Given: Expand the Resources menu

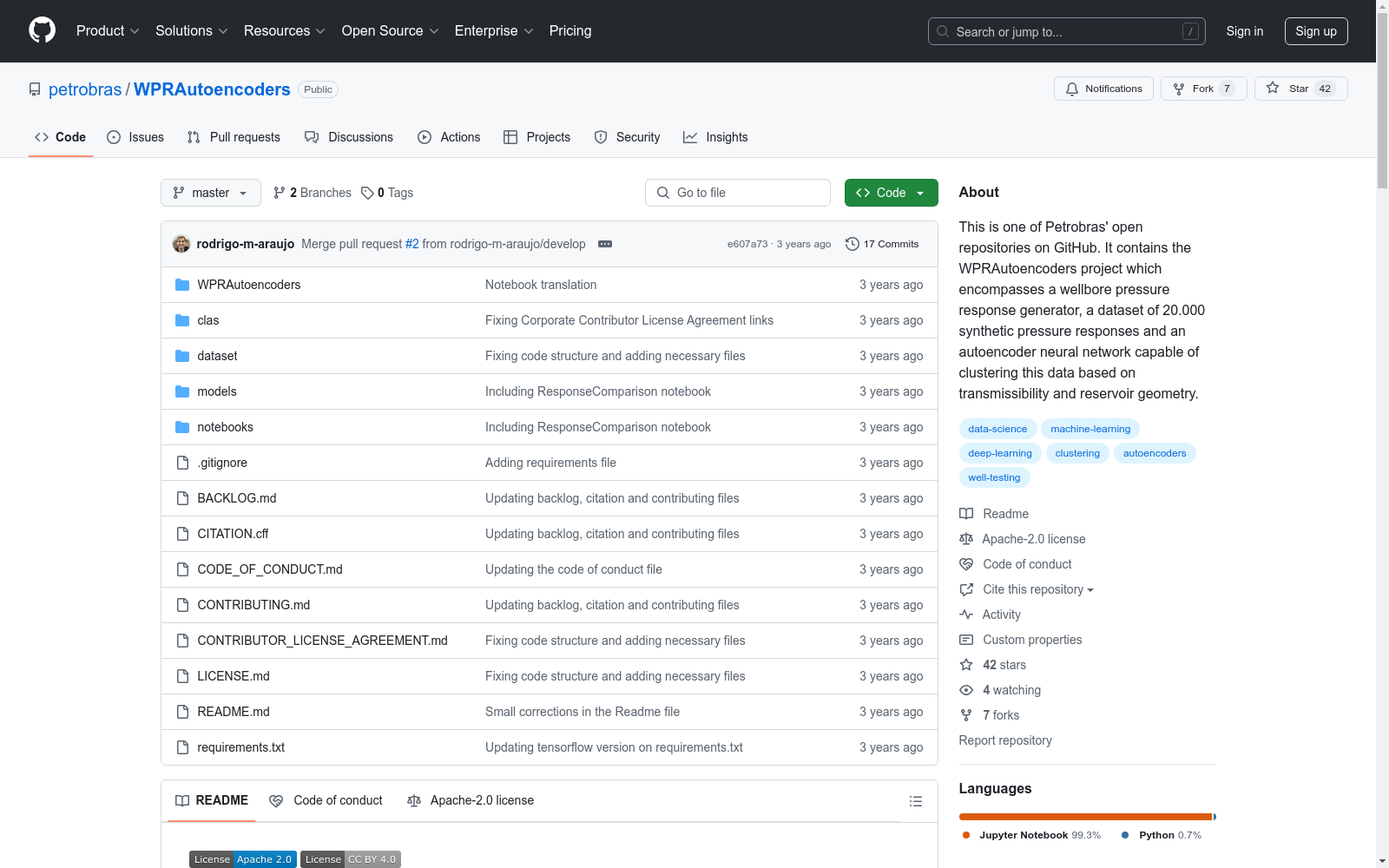Looking at the screenshot, I should coord(284,30).
